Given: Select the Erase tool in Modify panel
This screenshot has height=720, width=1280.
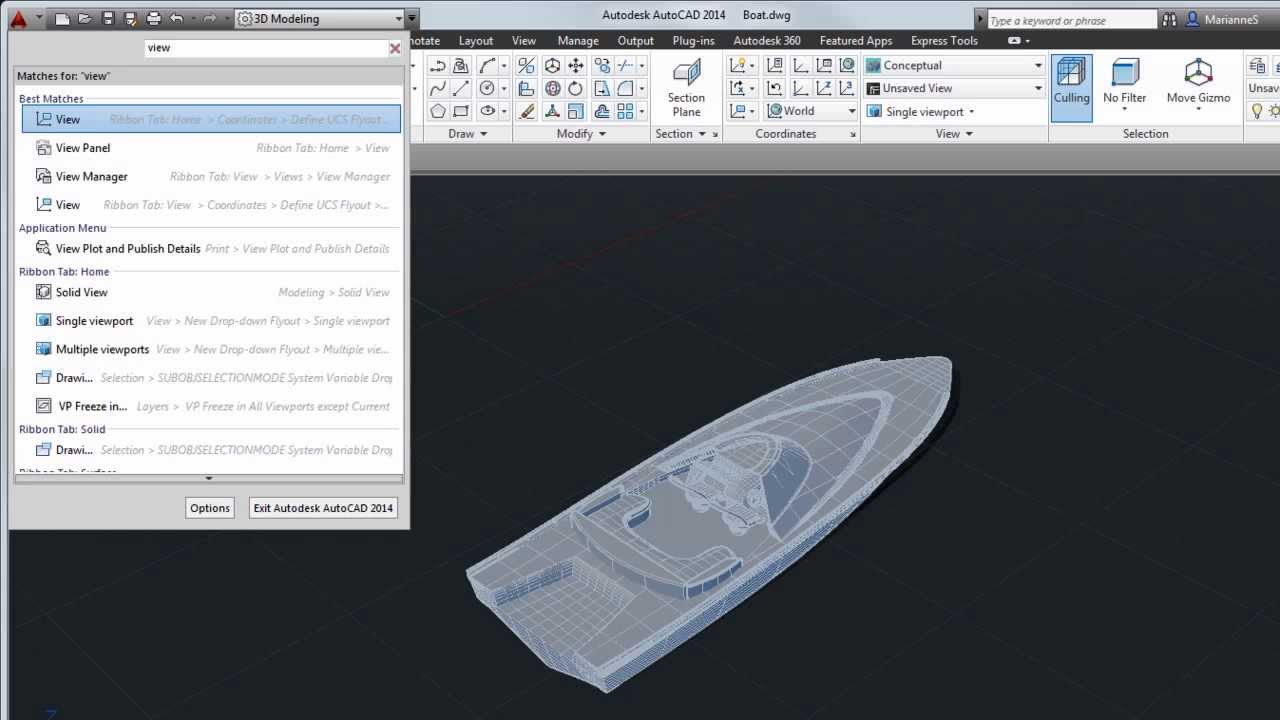Looking at the screenshot, I should click(526, 111).
